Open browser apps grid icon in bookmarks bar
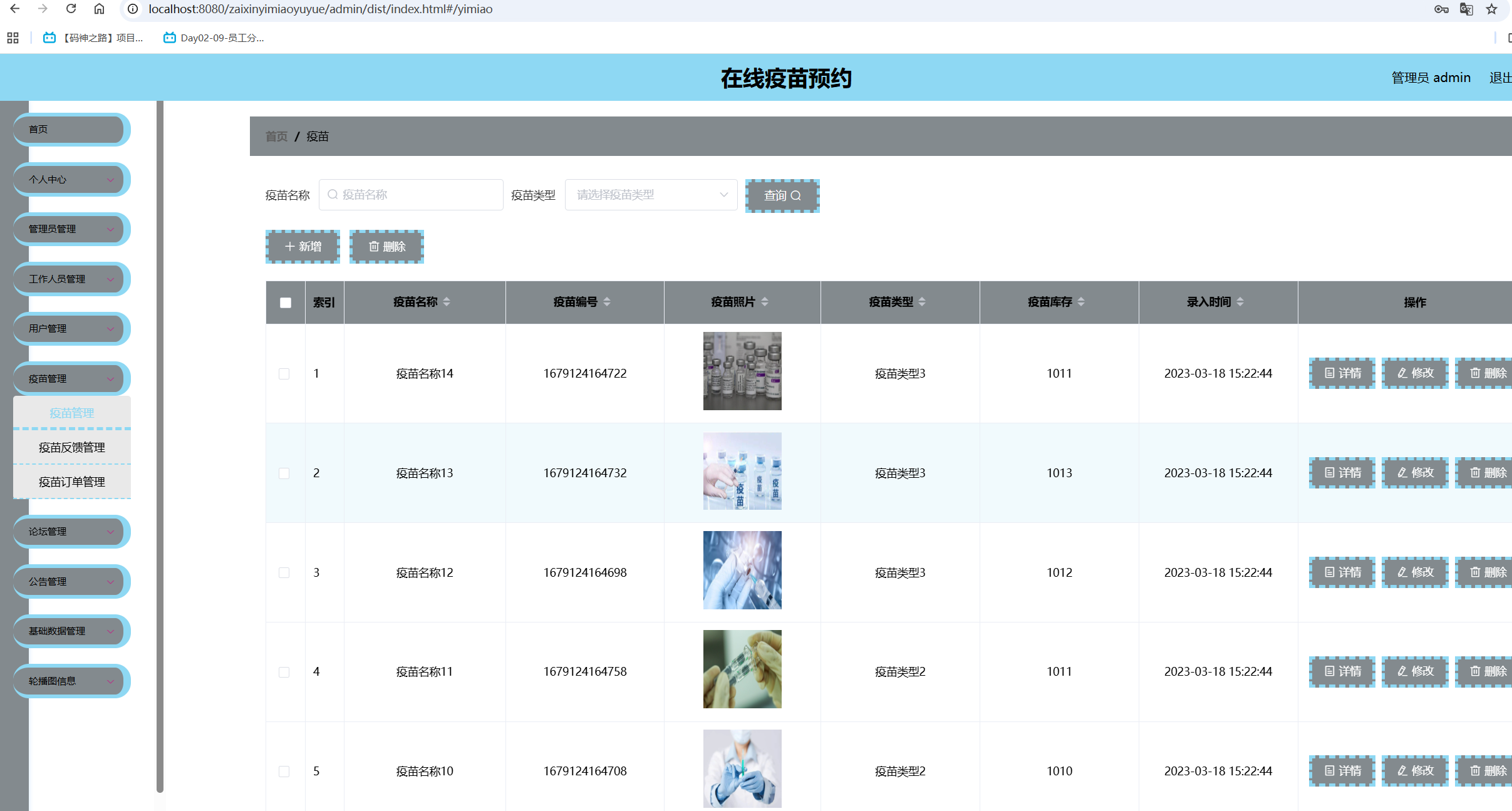 (x=13, y=38)
